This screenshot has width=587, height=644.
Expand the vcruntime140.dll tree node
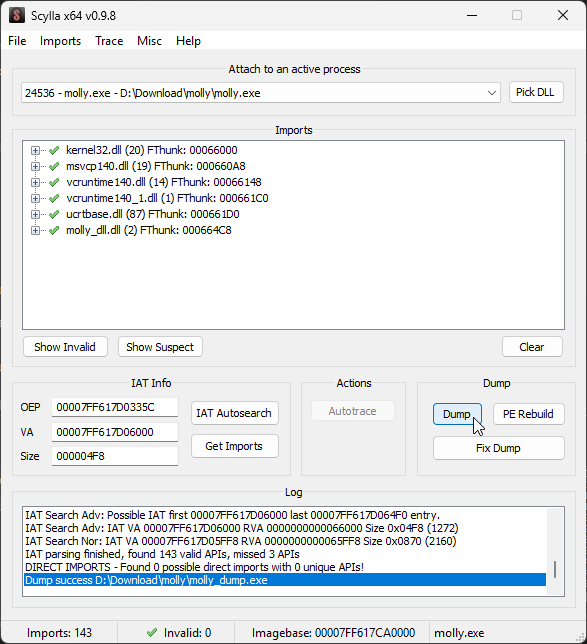coord(35,182)
